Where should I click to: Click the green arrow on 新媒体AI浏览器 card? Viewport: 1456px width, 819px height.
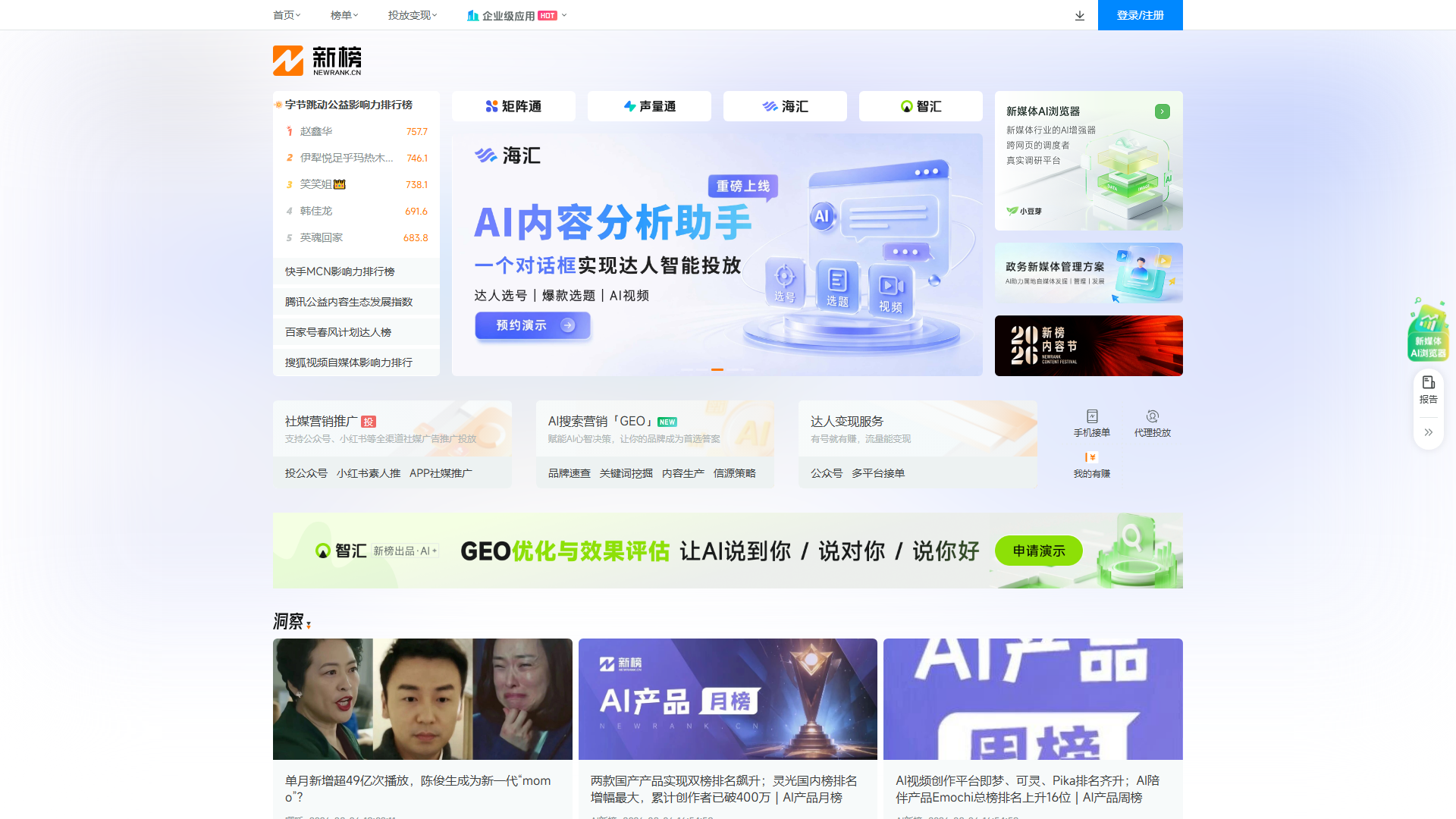pyautogui.click(x=1163, y=111)
